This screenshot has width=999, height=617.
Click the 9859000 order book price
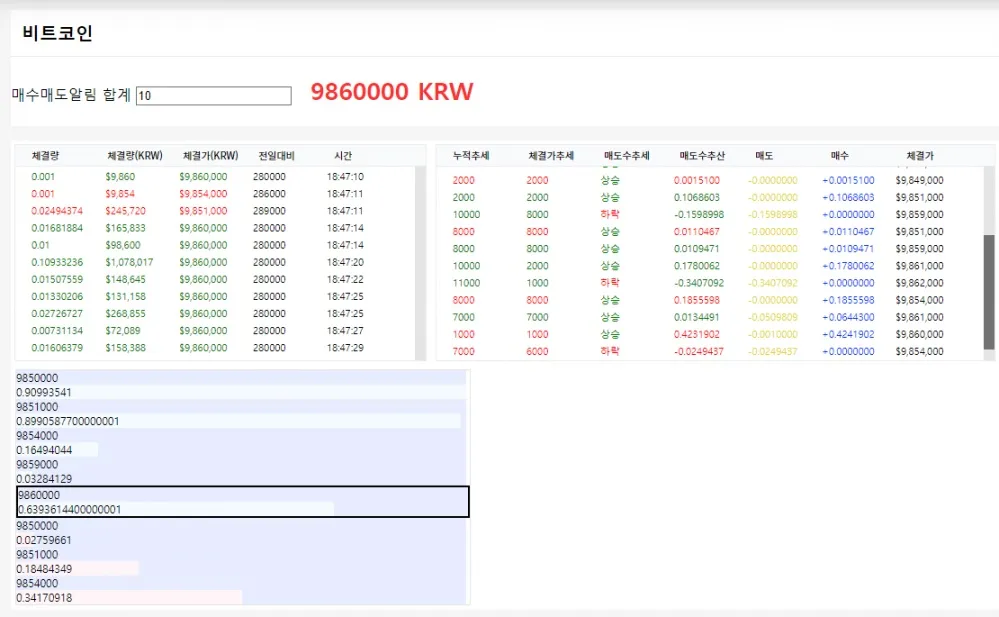[x=37, y=465]
